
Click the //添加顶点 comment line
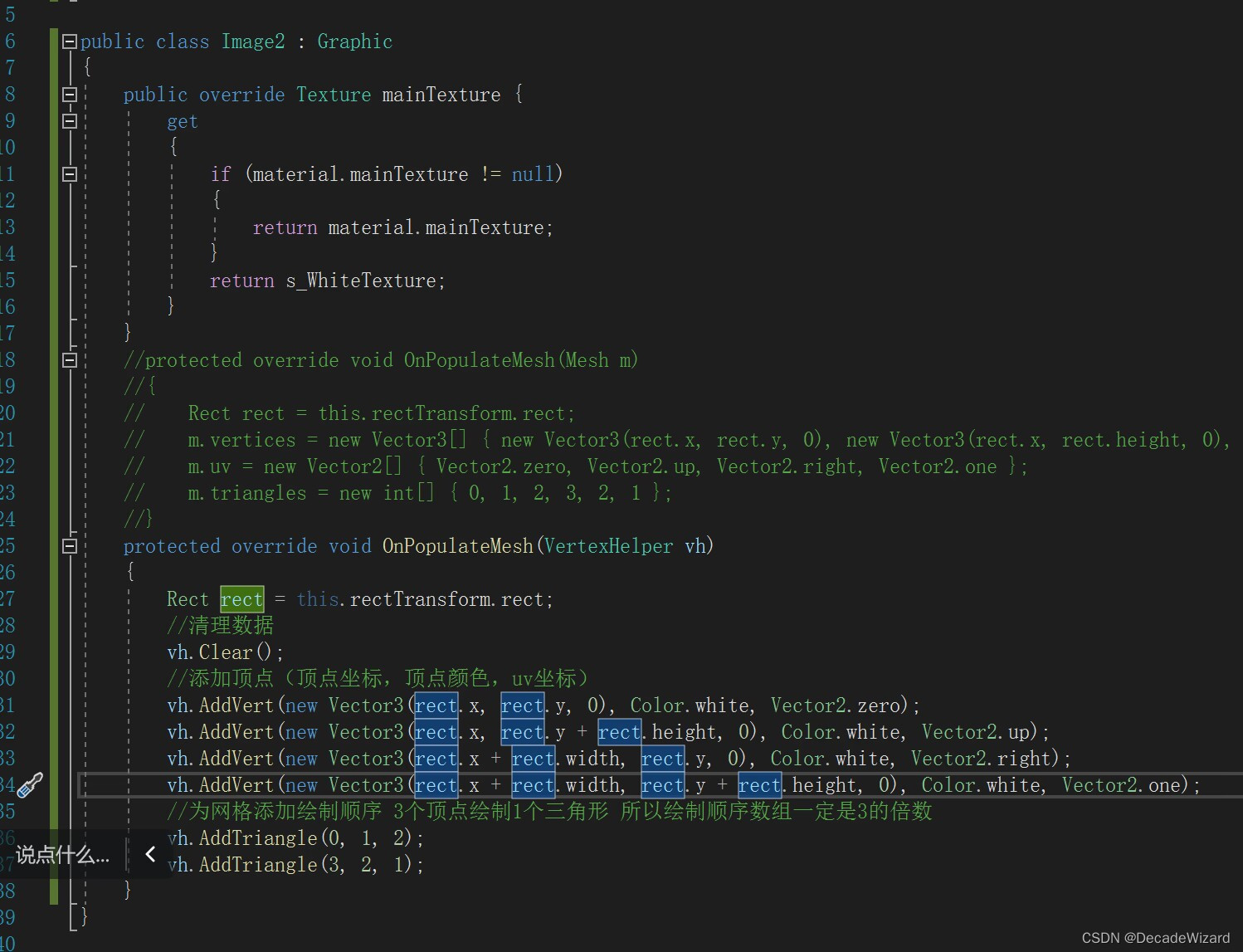coord(378,679)
